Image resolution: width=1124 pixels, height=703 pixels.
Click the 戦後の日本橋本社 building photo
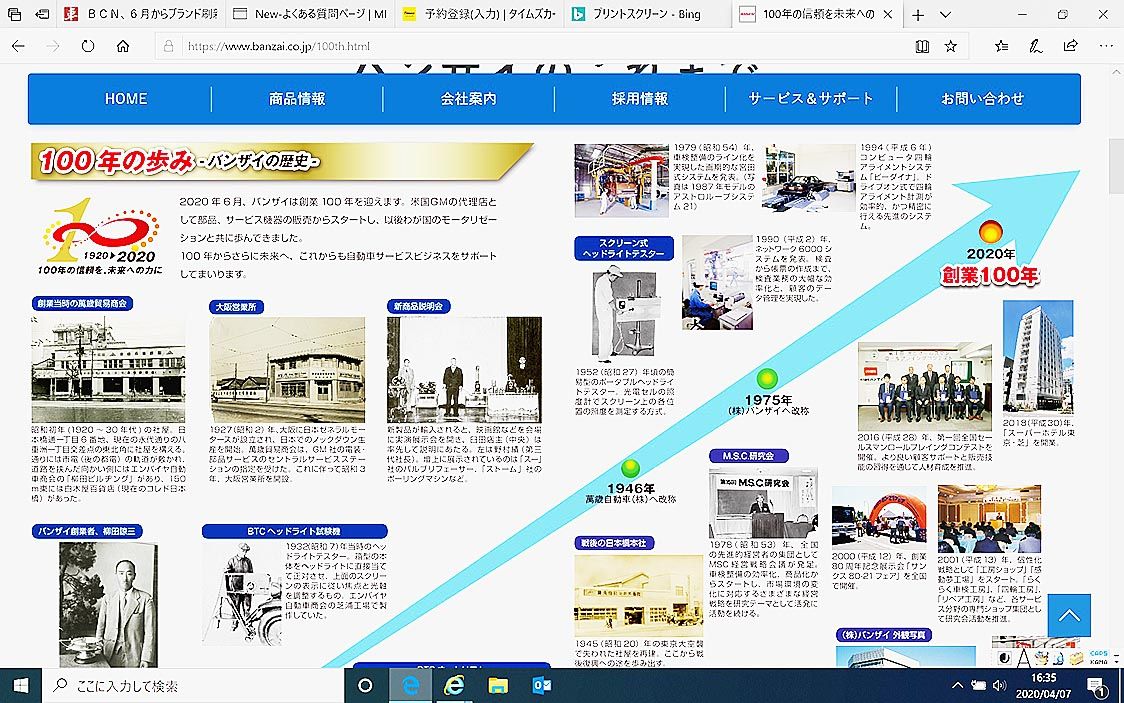tap(639, 596)
